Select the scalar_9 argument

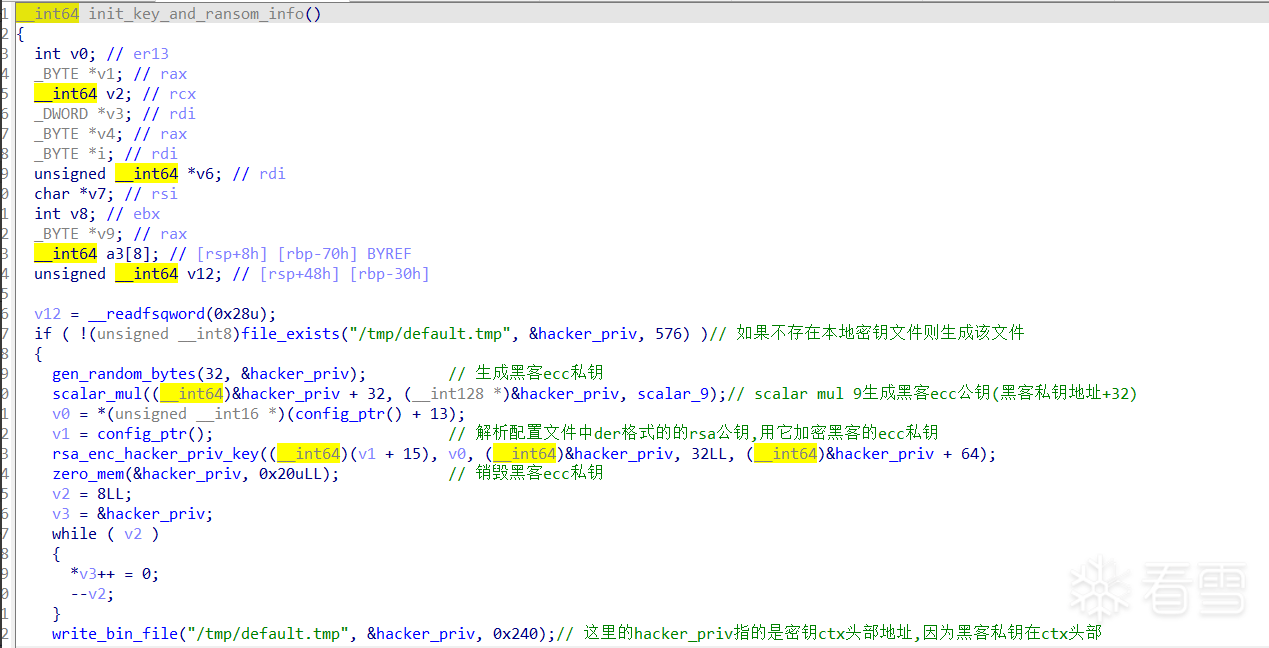pyautogui.click(x=678, y=394)
